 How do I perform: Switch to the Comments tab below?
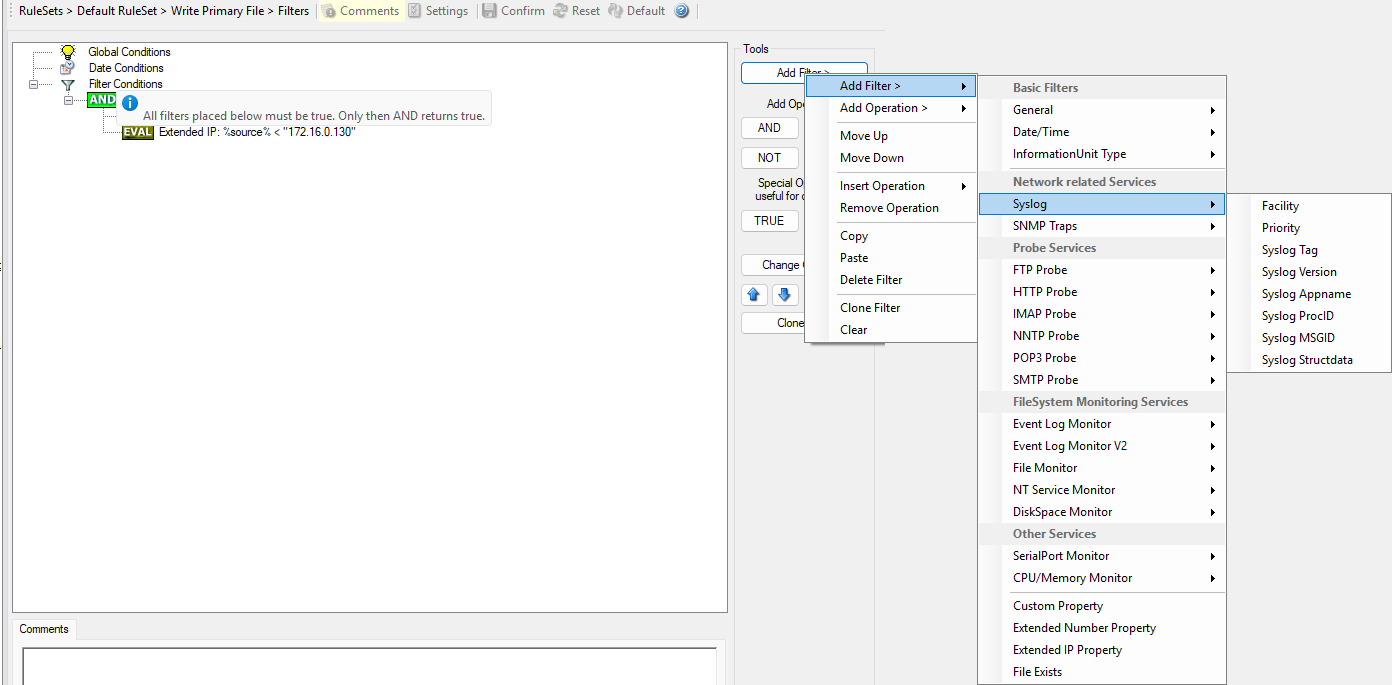44,629
